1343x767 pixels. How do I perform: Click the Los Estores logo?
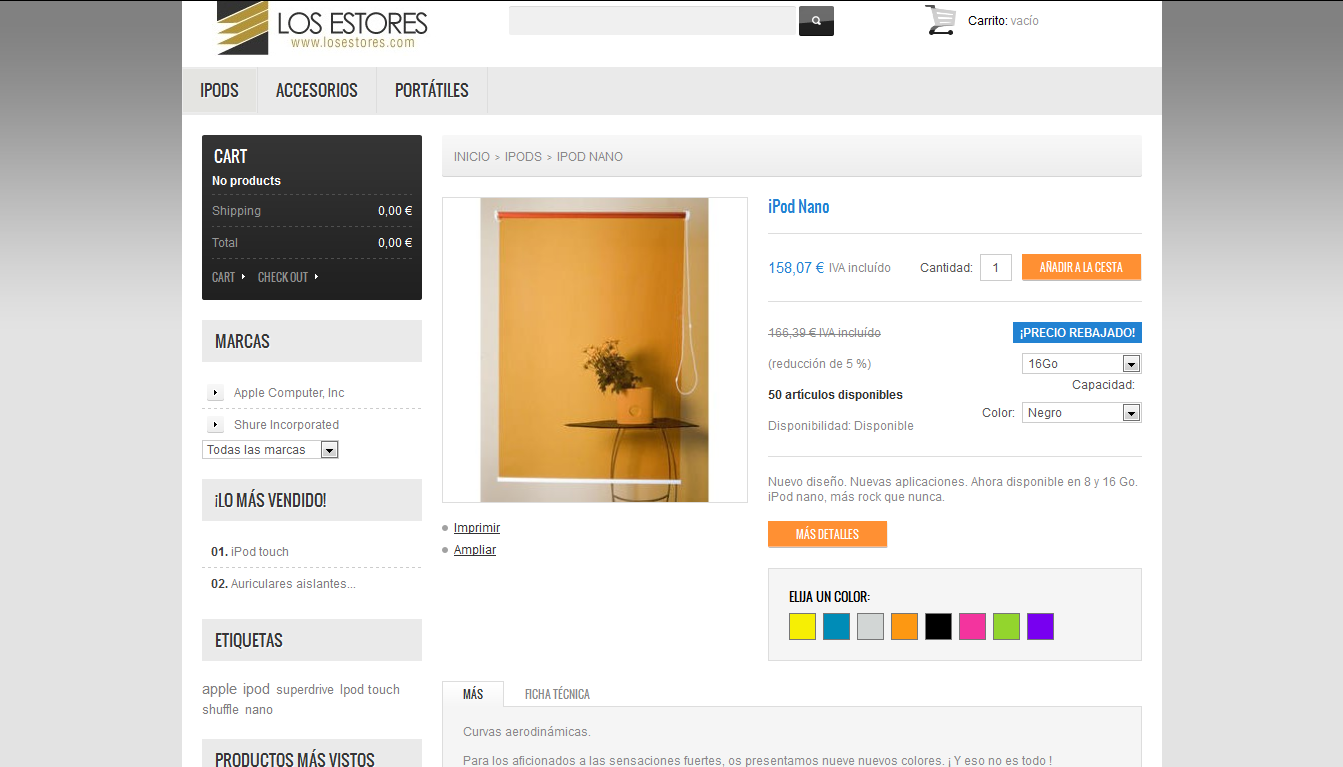pyautogui.click(x=322, y=28)
